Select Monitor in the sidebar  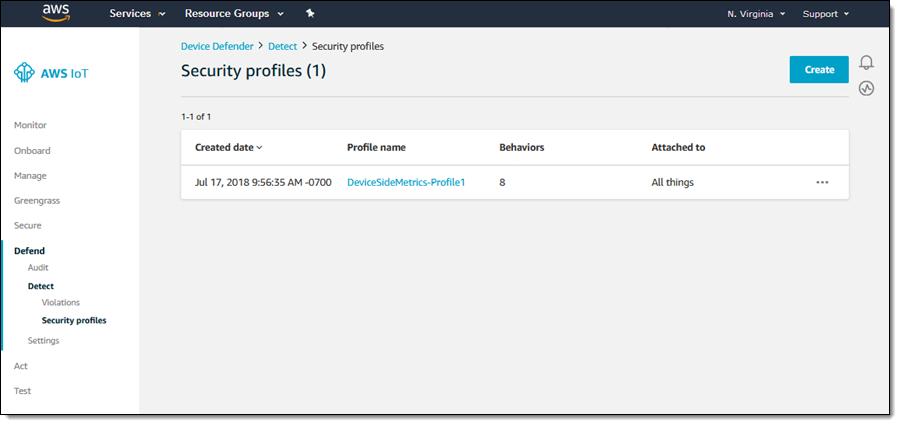(x=30, y=125)
